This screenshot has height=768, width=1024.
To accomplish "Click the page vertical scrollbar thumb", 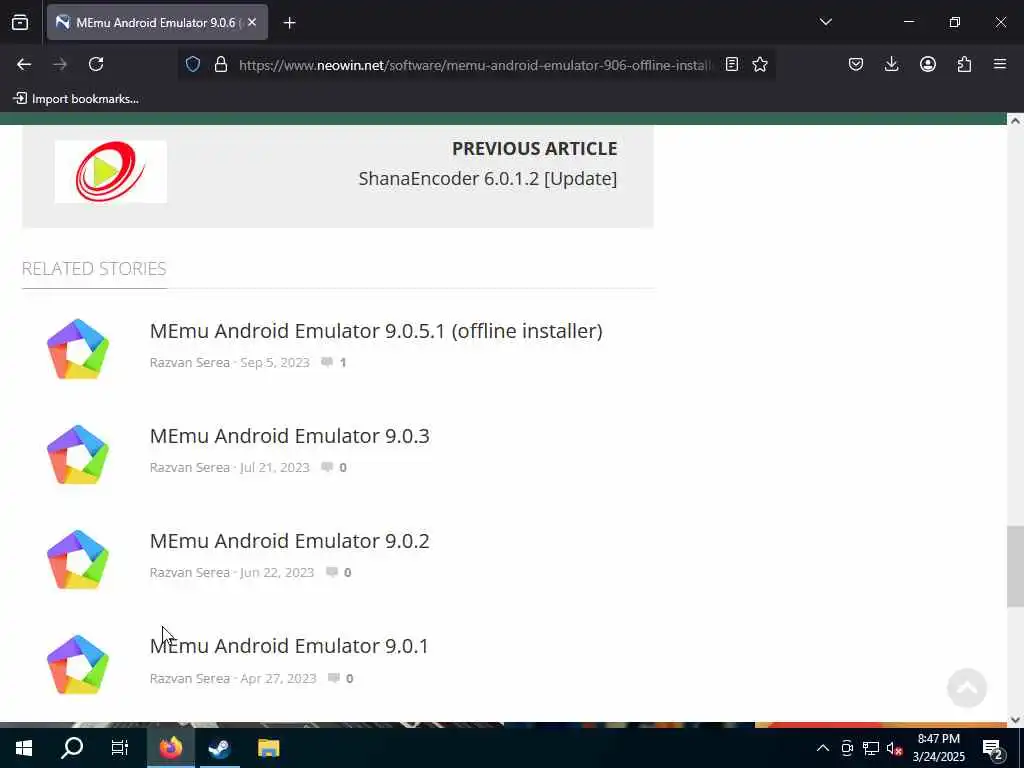I will (x=1015, y=566).
